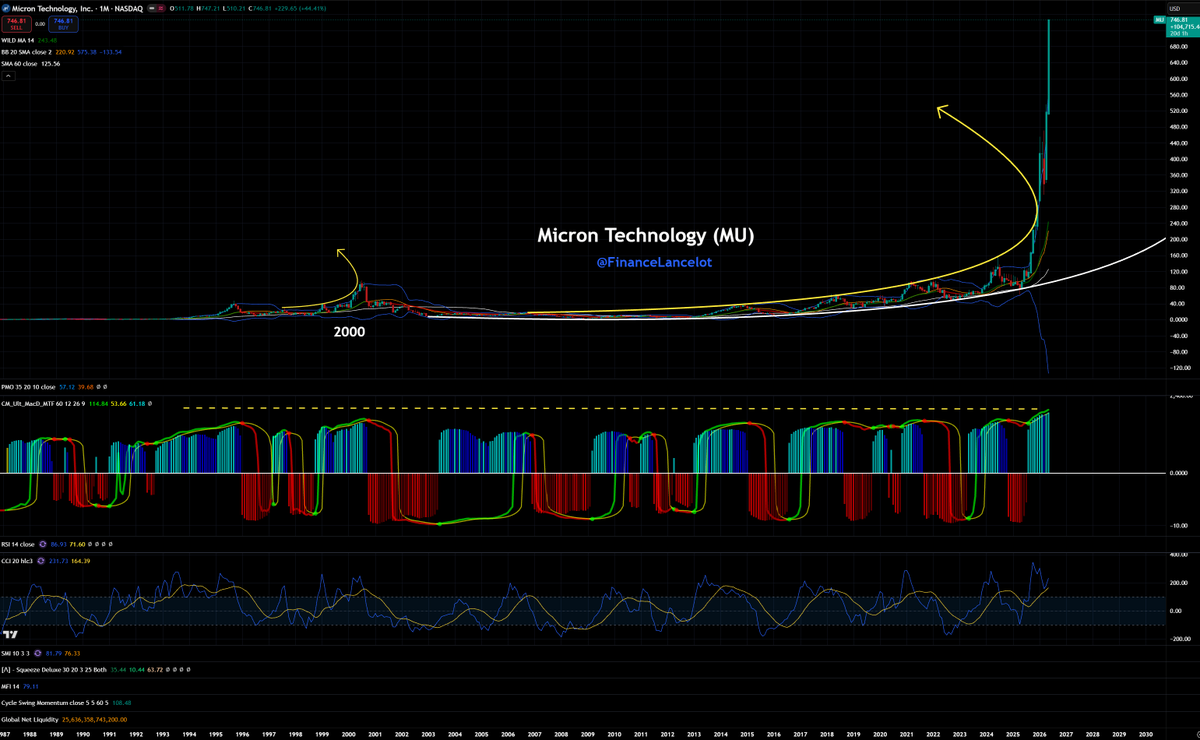Click the TradingView logo on the chart
The height and width of the screenshot is (740, 1200).
coord(10,635)
